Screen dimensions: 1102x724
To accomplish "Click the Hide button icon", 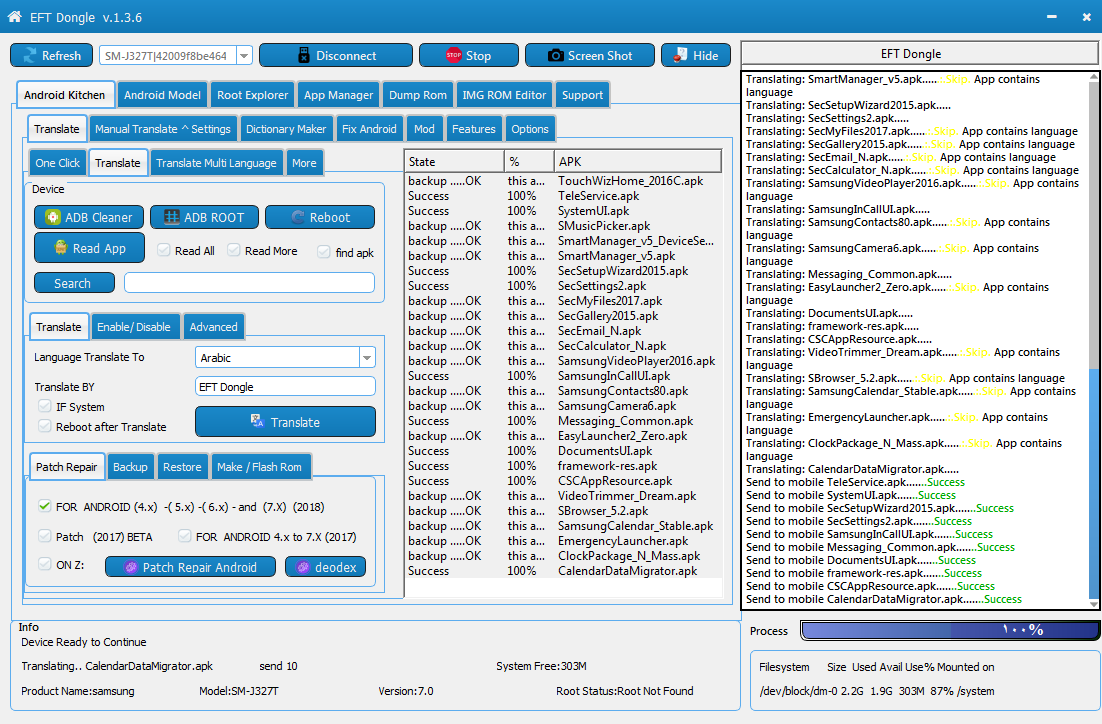I will pos(680,56).
